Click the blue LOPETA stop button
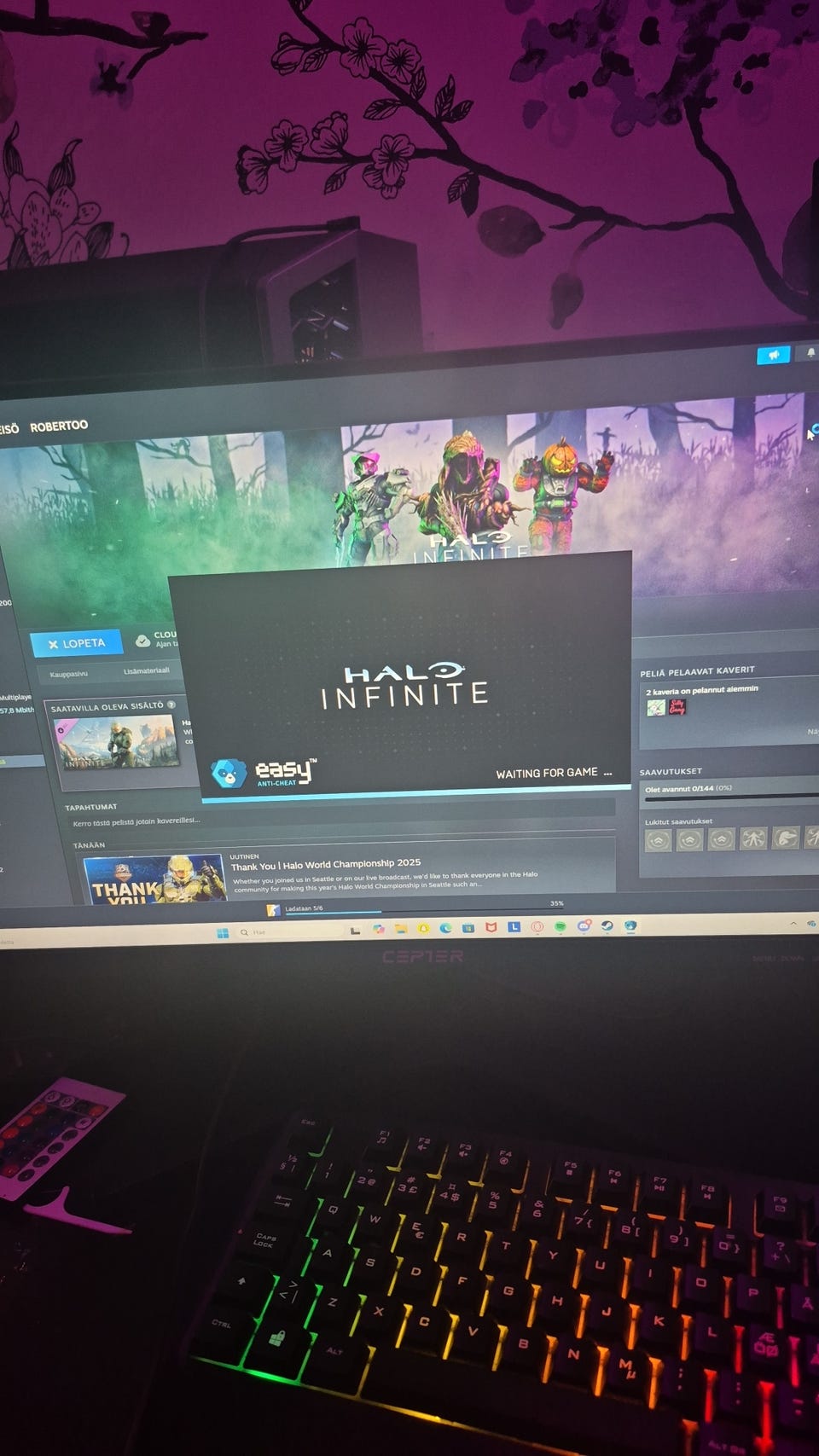 click(x=76, y=644)
